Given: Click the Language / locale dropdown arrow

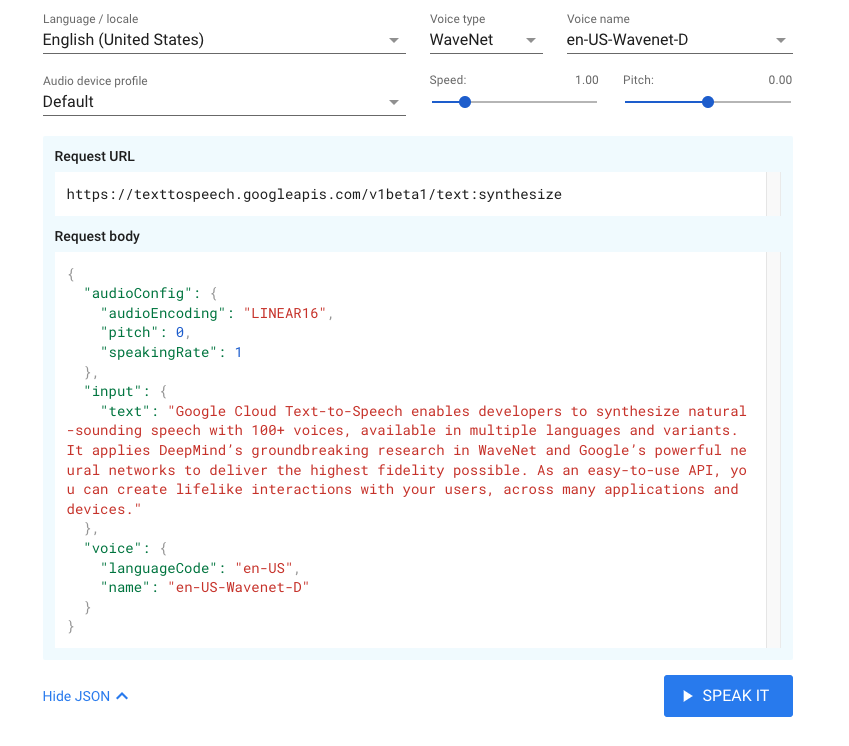Looking at the screenshot, I should tap(394, 41).
